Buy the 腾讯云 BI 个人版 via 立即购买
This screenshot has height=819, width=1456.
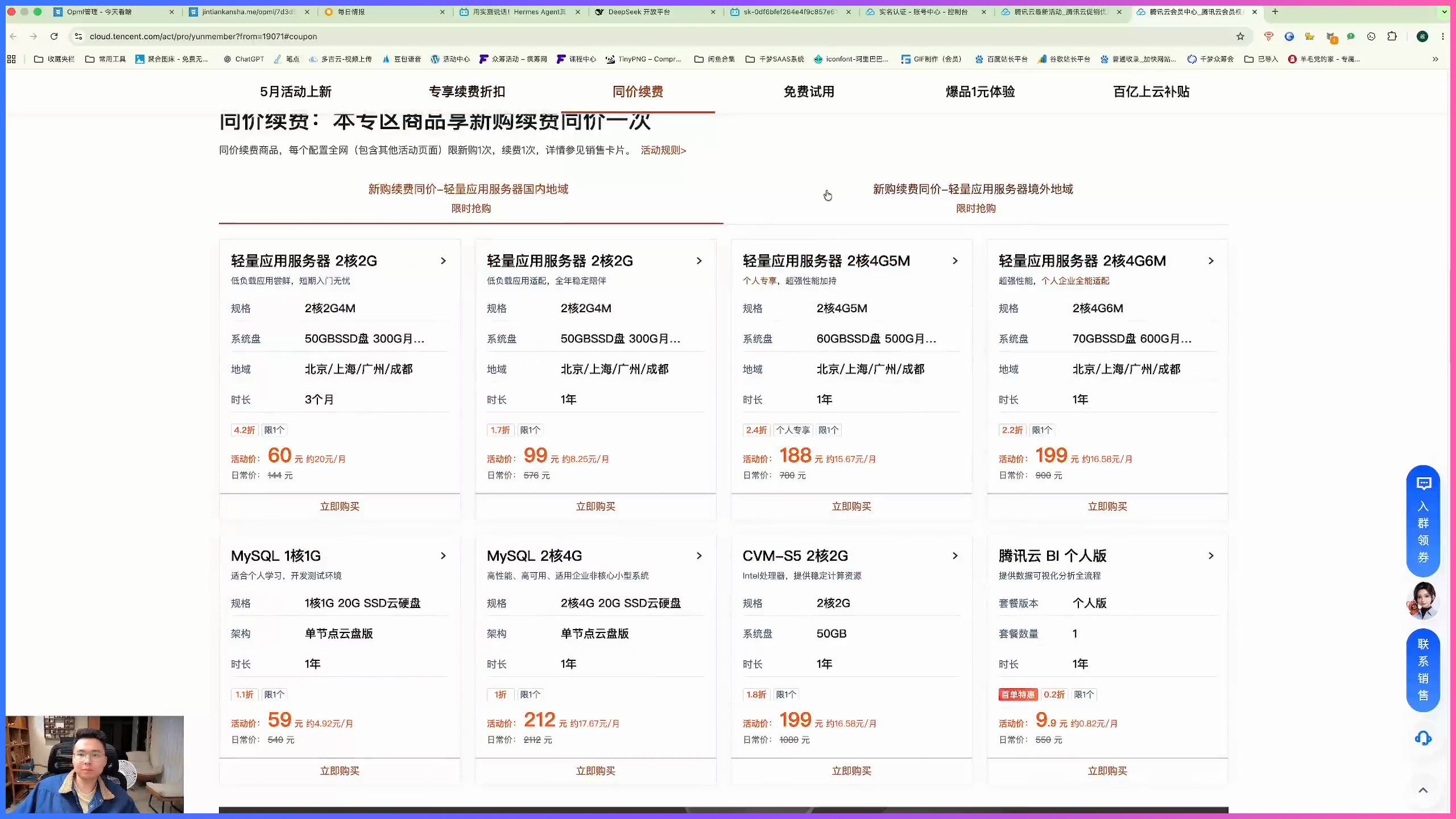[1107, 771]
